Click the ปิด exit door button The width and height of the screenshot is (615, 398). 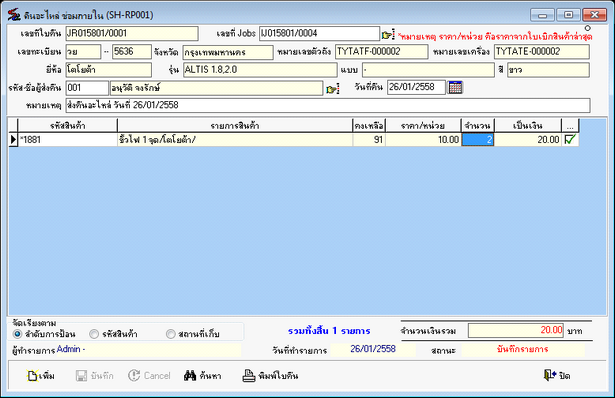(557, 375)
